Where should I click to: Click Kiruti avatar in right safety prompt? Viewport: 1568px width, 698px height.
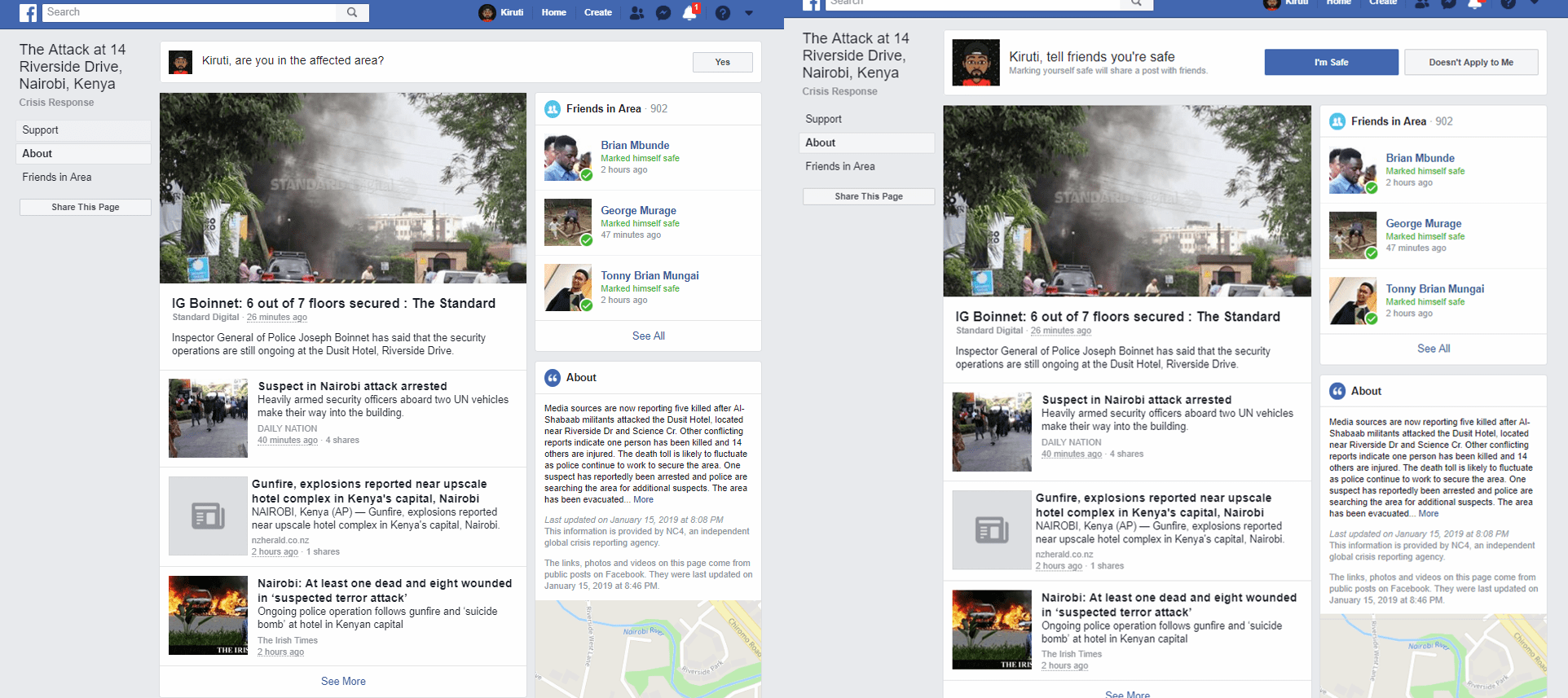click(976, 63)
